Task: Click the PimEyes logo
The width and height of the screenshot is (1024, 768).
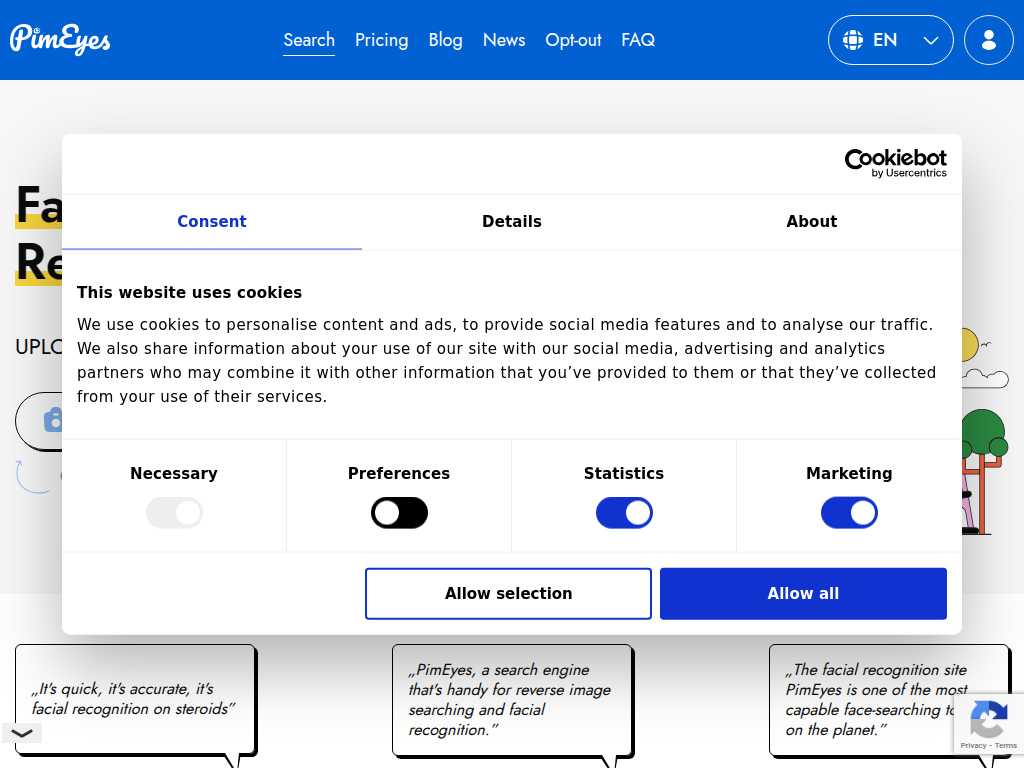Action: click(60, 39)
